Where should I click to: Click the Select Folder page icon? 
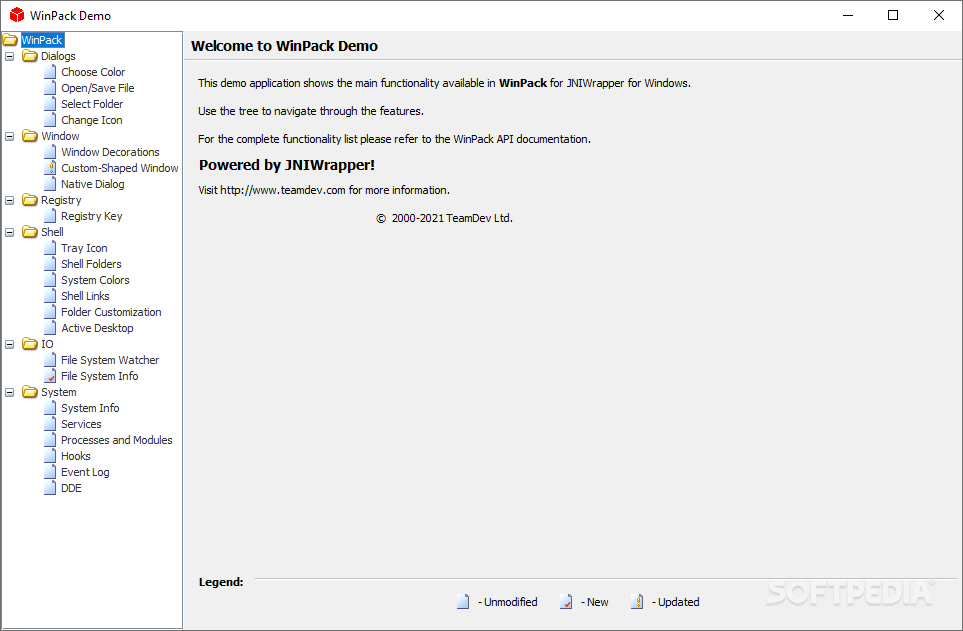coord(50,104)
